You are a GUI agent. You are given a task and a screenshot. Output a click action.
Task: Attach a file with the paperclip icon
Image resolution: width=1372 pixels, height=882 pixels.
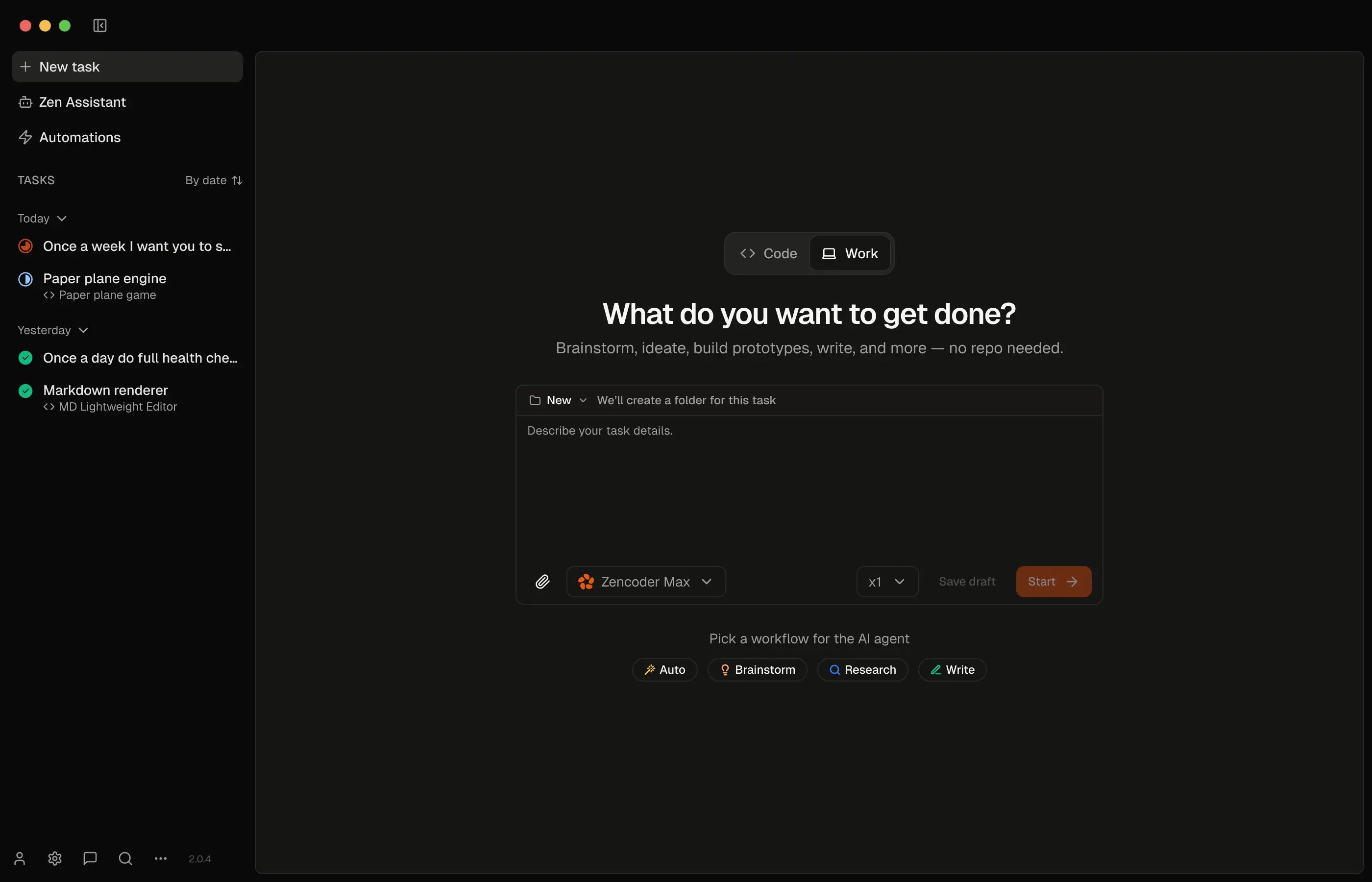543,581
